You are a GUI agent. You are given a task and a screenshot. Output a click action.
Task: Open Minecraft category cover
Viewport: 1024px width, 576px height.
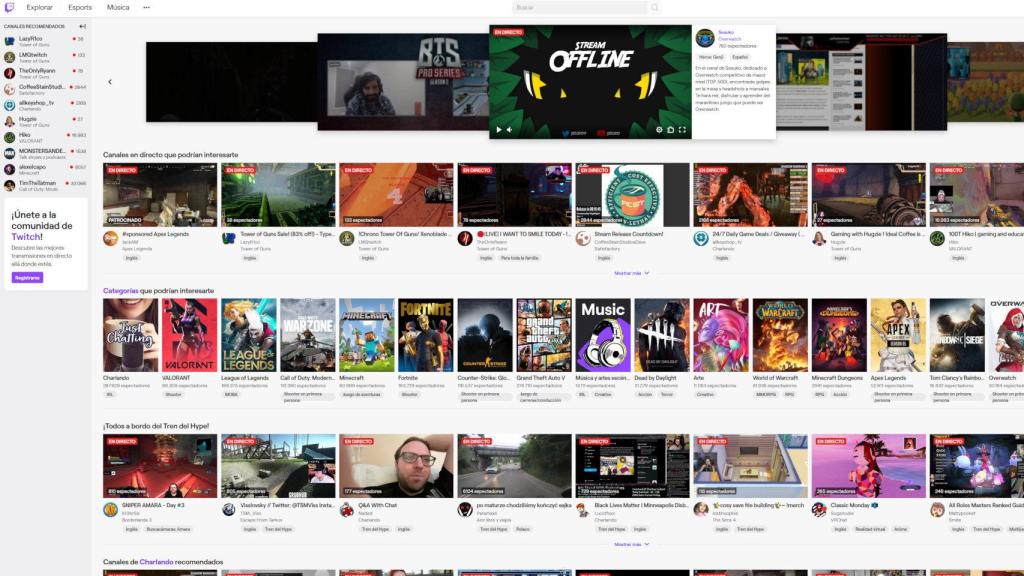[x=367, y=335]
